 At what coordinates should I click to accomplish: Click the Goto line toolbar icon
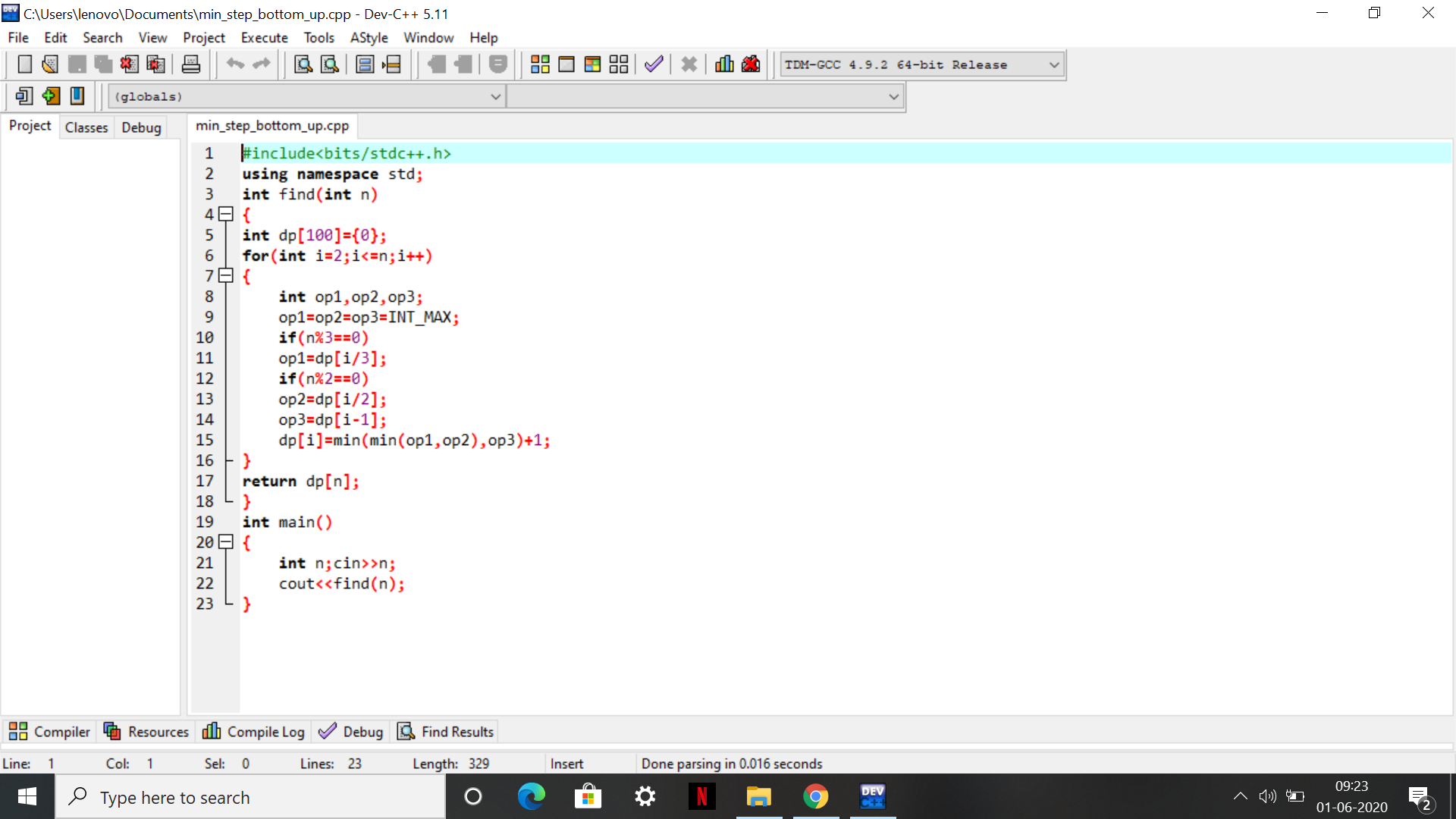click(x=391, y=64)
